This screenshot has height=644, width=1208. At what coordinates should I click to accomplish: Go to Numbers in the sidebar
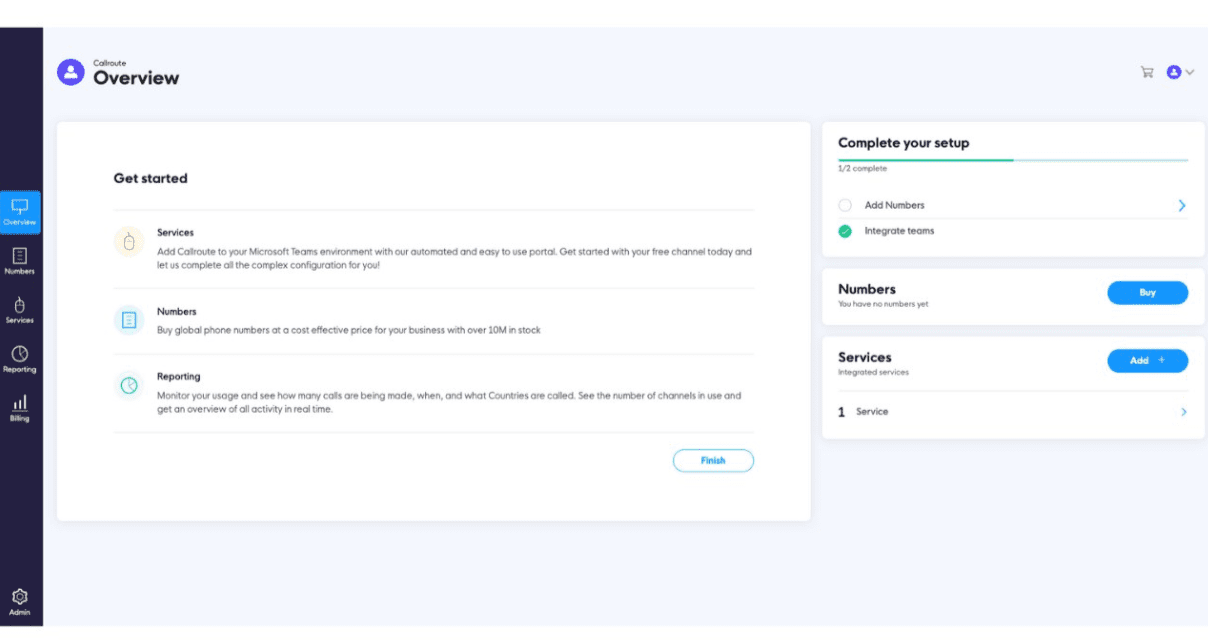(20, 261)
